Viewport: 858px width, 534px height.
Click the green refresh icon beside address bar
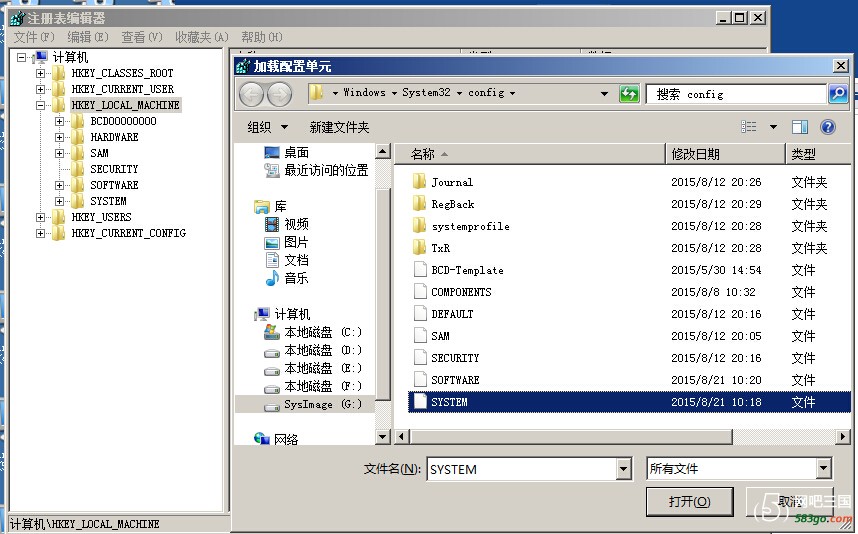click(x=629, y=94)
